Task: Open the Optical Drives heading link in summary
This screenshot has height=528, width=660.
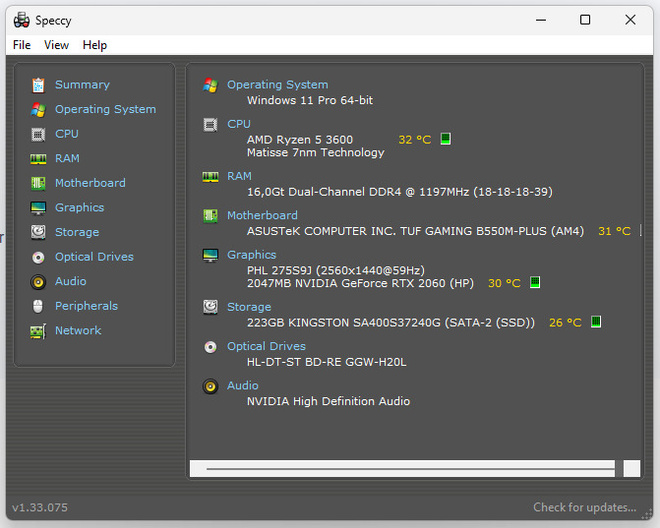Action: 266,346
